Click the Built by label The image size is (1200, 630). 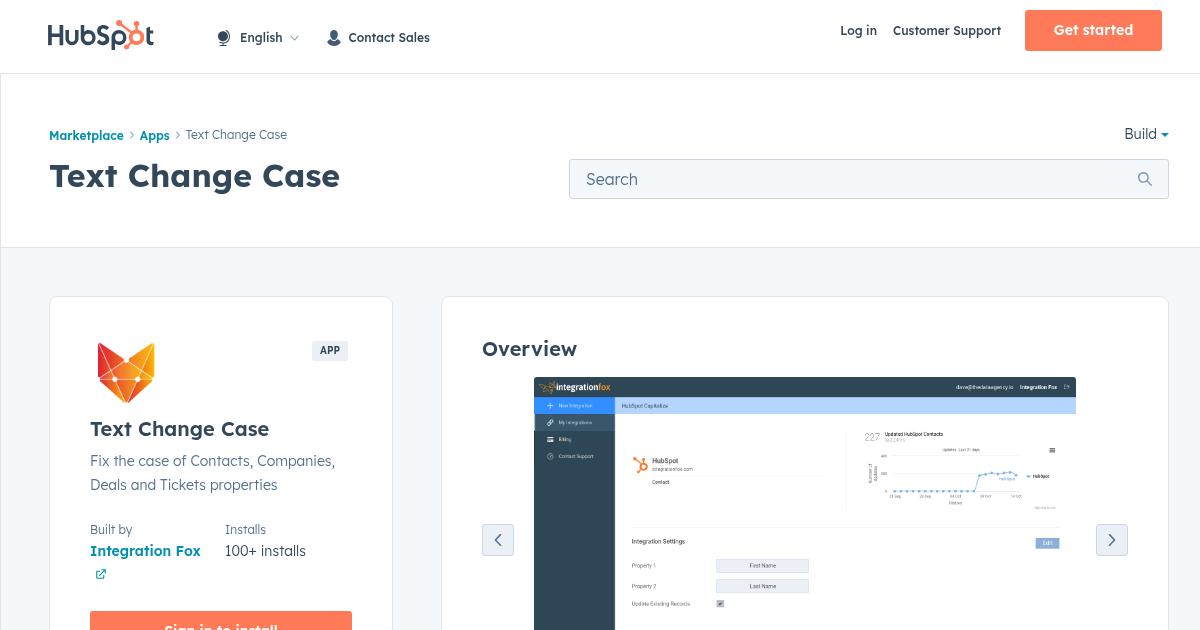(x=111, y=530)
